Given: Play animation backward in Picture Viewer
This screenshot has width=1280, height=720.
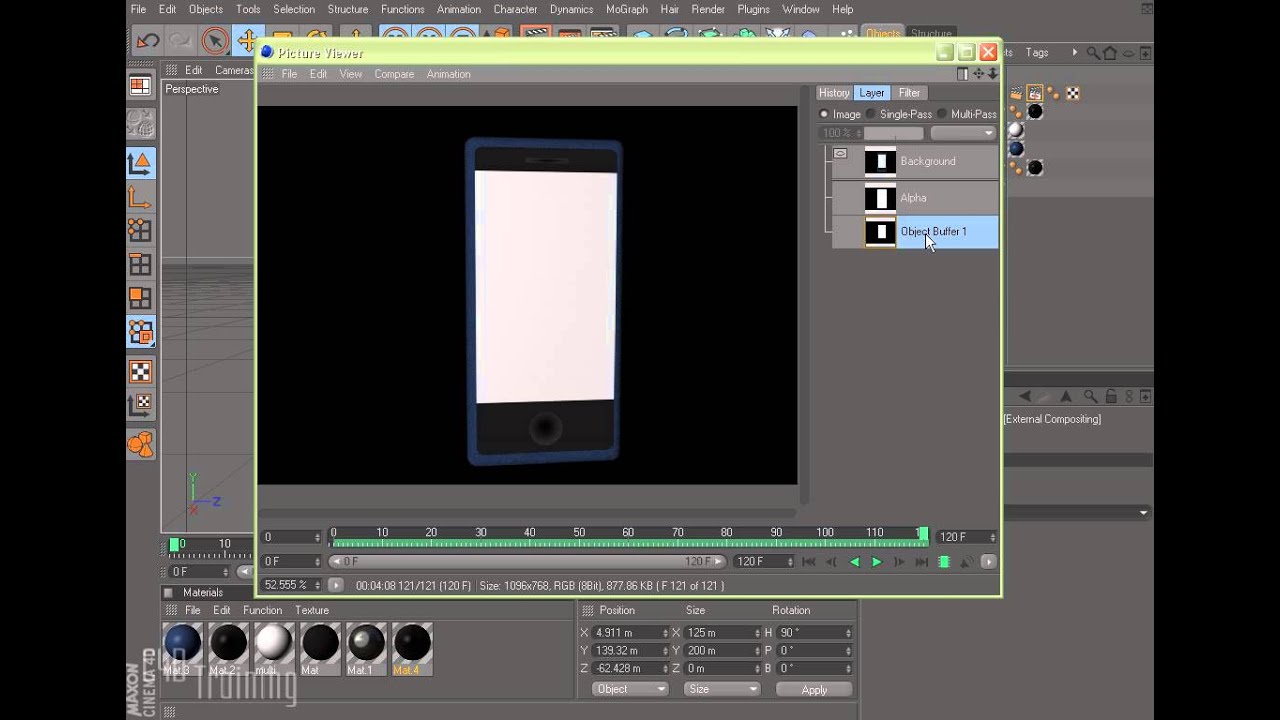Looking at the screenshot, I should click(x=855, y=562).
